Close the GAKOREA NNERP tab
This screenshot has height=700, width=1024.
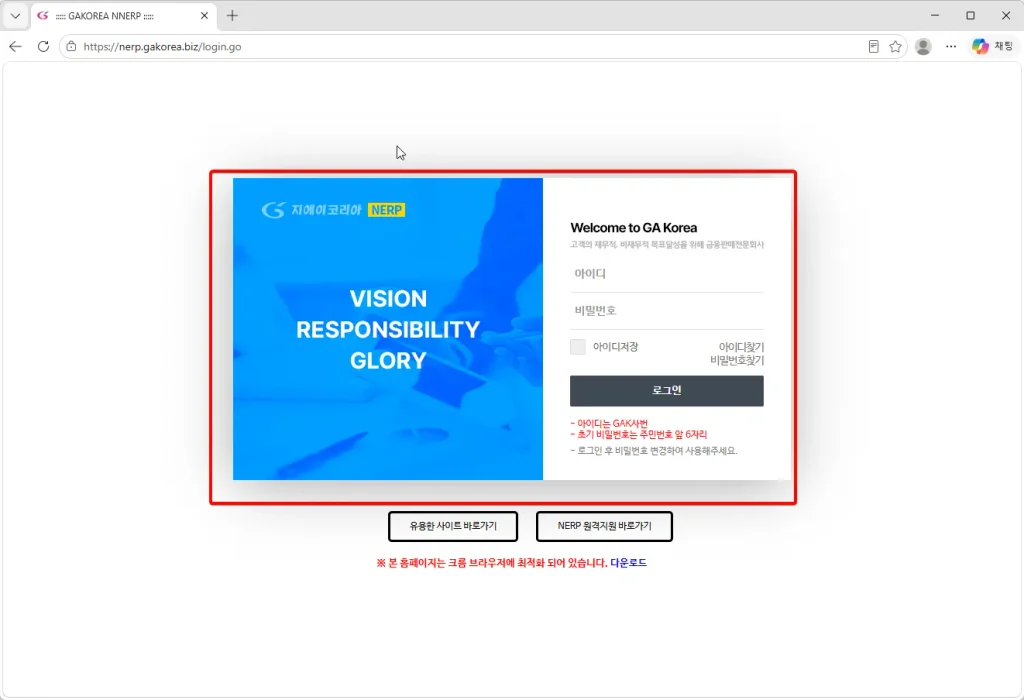click(x=204, y=16)
